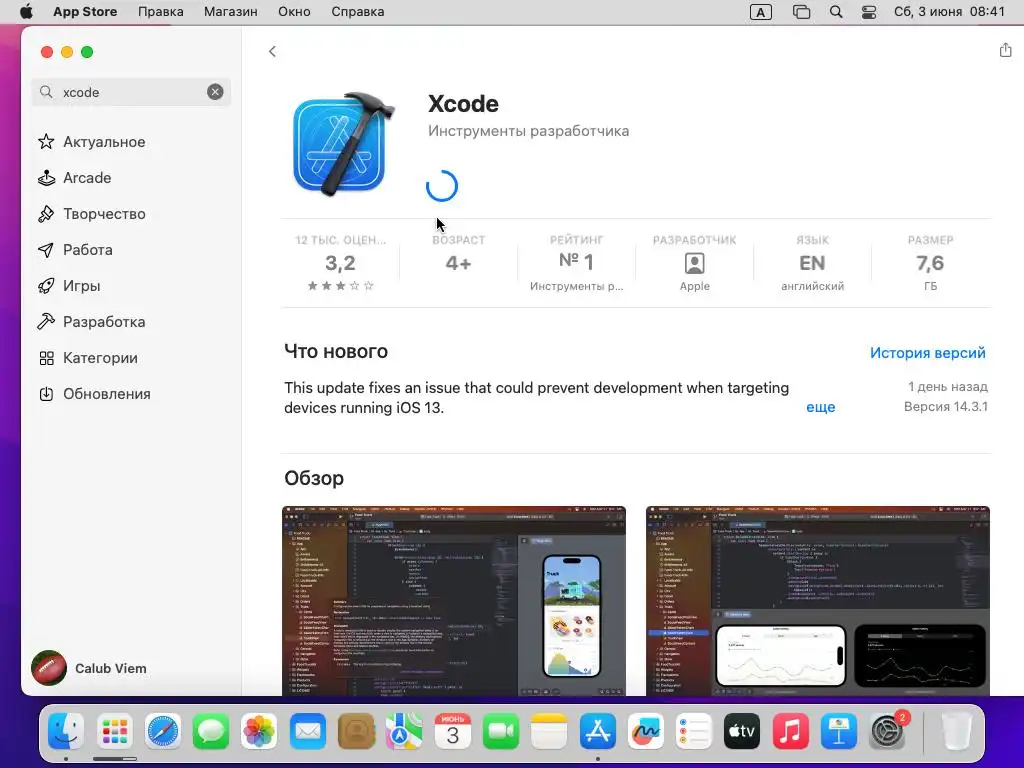Viewport: 1024px width, 768px height.
Task: Click the screen mirroring menu bar icon
Action: point(801,12)
